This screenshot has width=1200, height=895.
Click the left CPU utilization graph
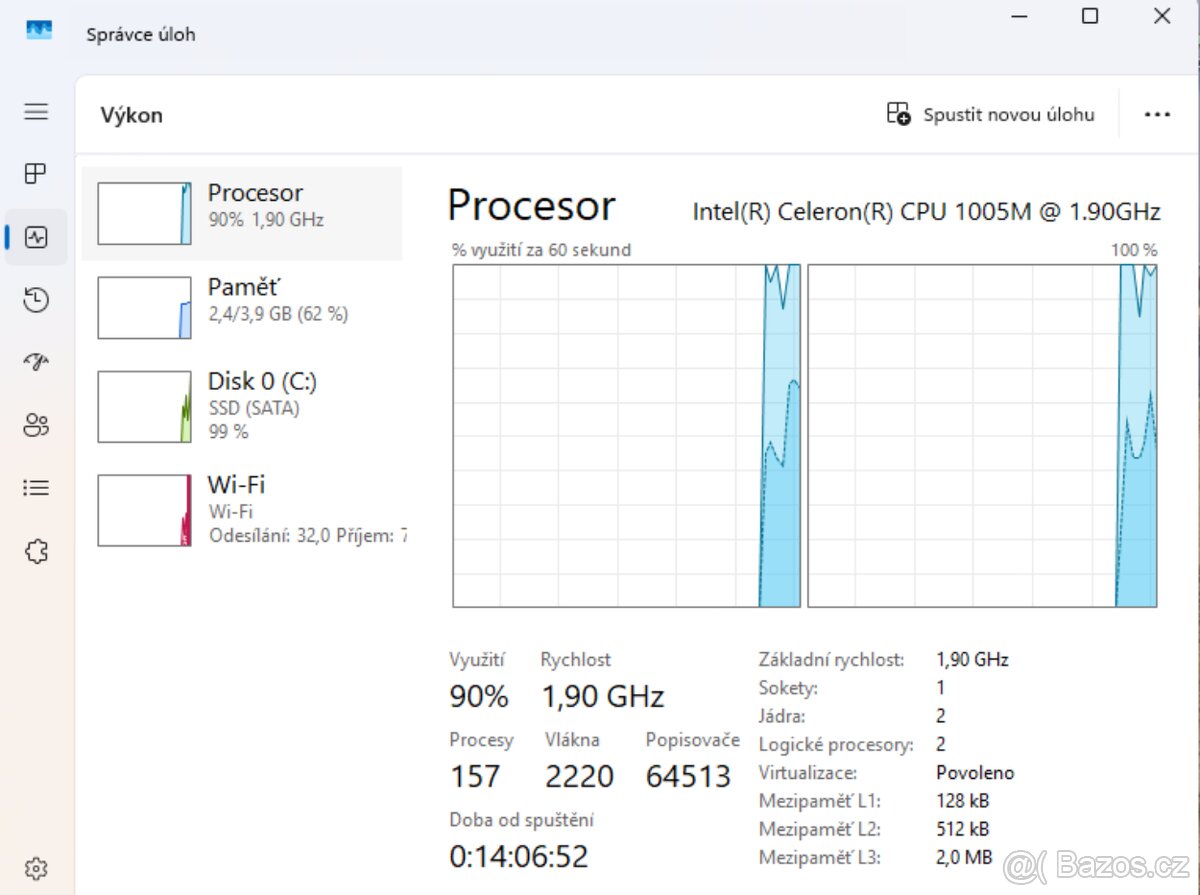click(x=627, y=435)
